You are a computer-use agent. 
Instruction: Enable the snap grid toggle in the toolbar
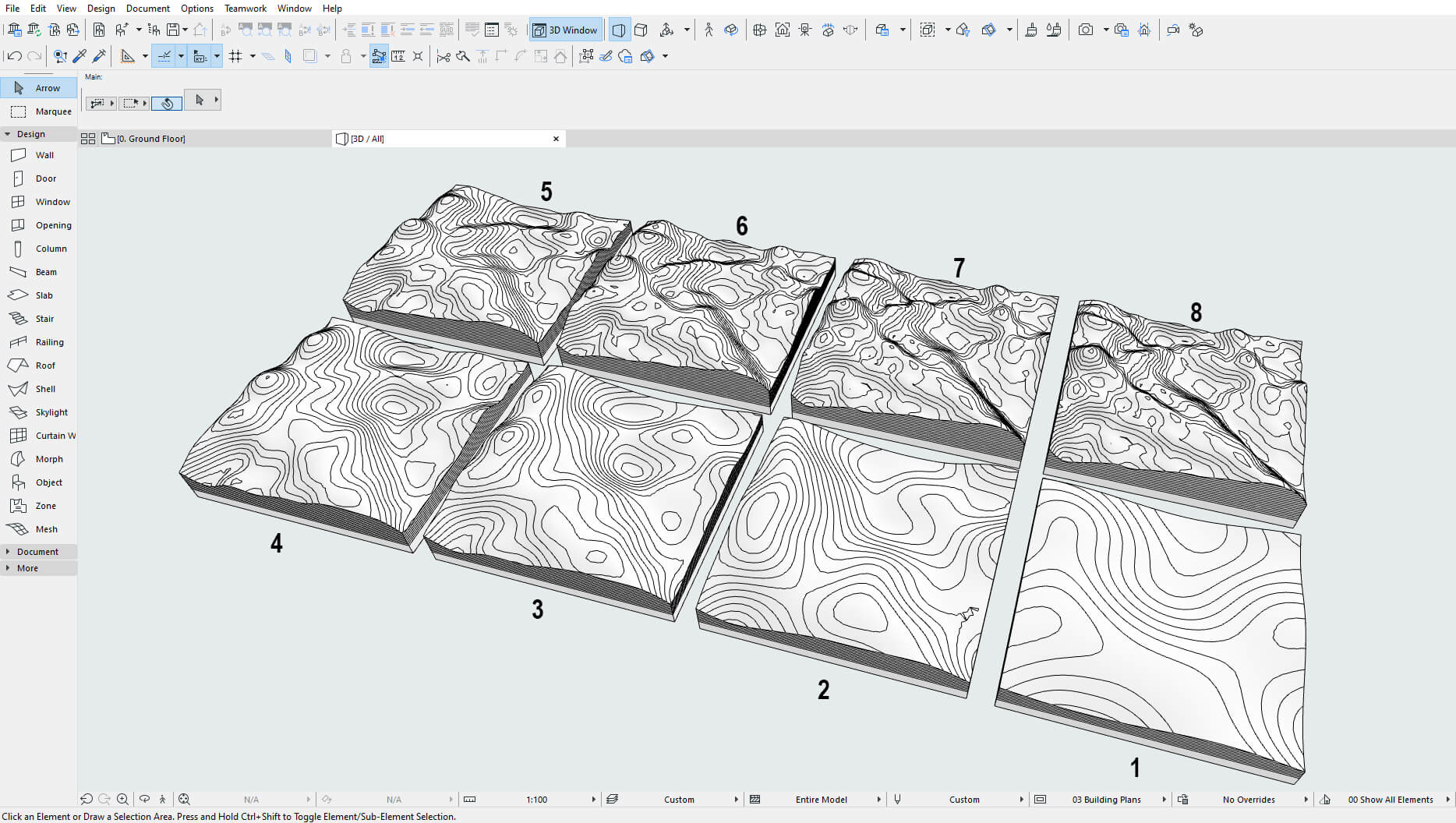coord(235,55)
